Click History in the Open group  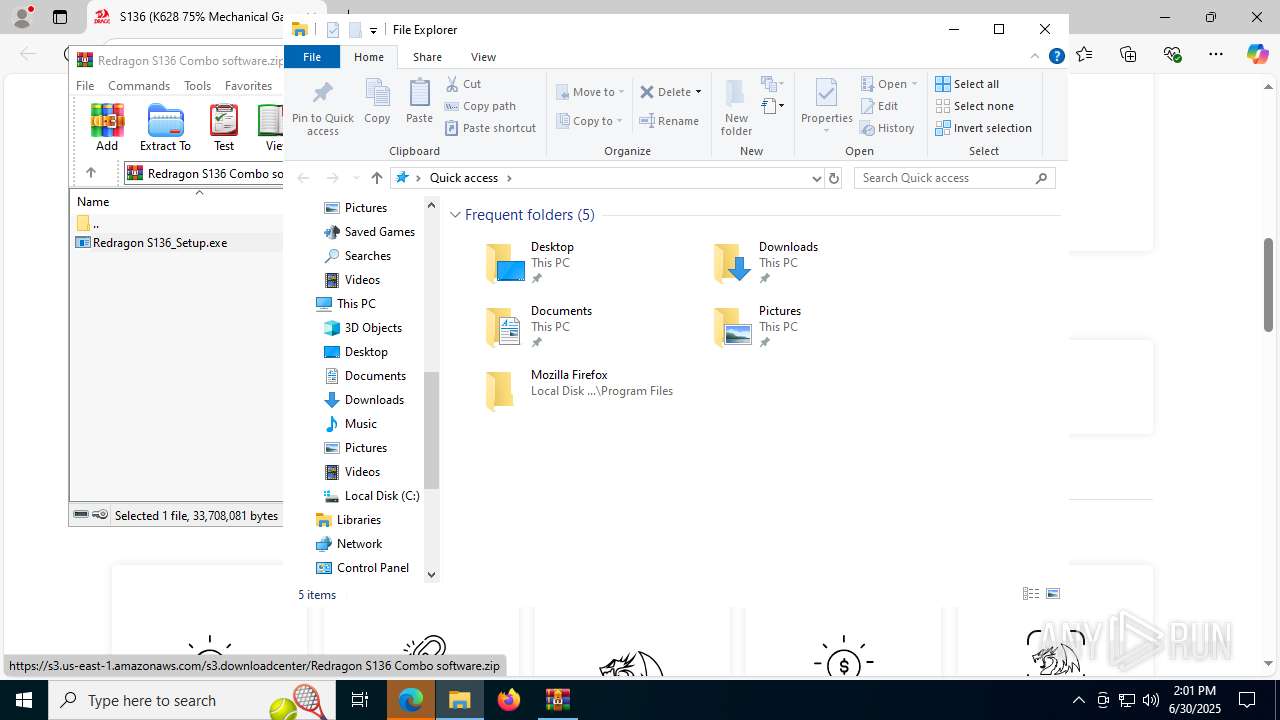click(x=887, y=128)
